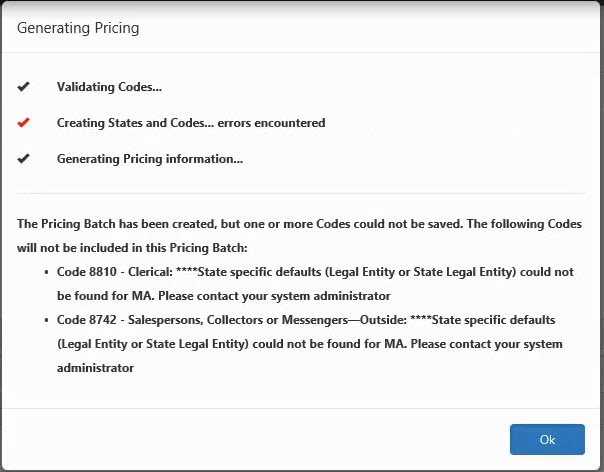Image resolution: width=604 pixels, height=472 pixels.
Task: Click the red checkmark for Creating States
Action: pyautogui.click(x=23, y=123)
